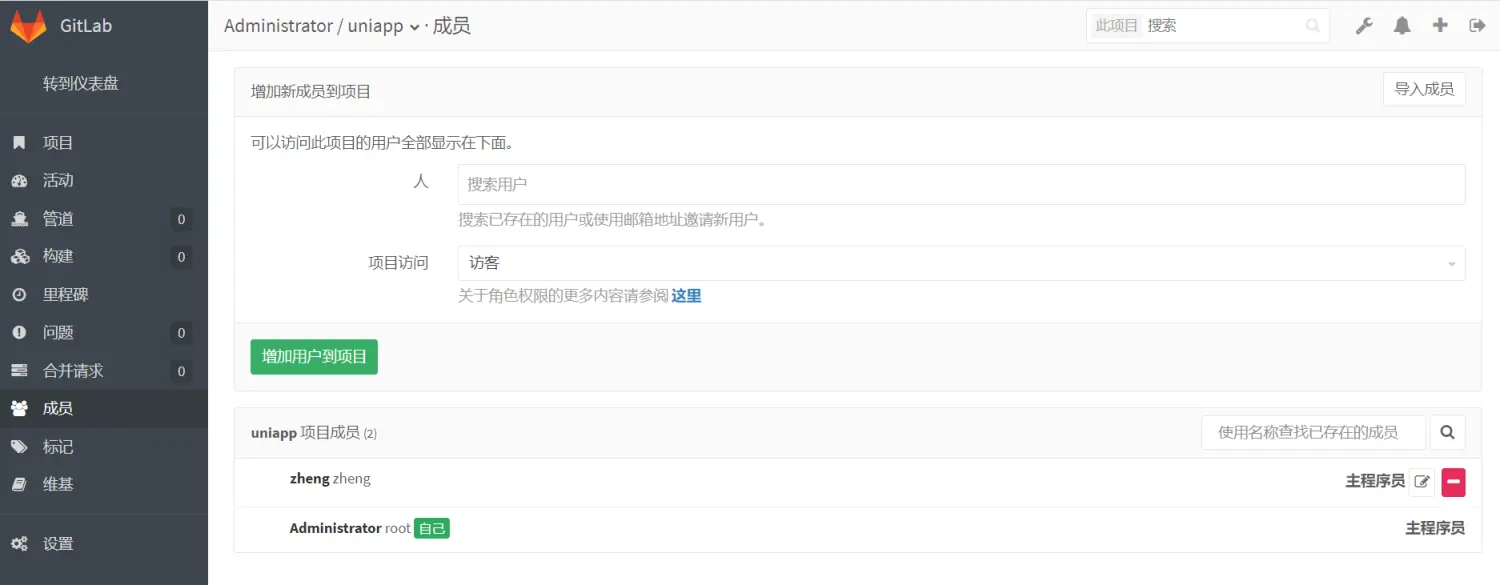Click the GitLab fox logo
This screenshot has height=585, width=1500.
pos(28,26)
